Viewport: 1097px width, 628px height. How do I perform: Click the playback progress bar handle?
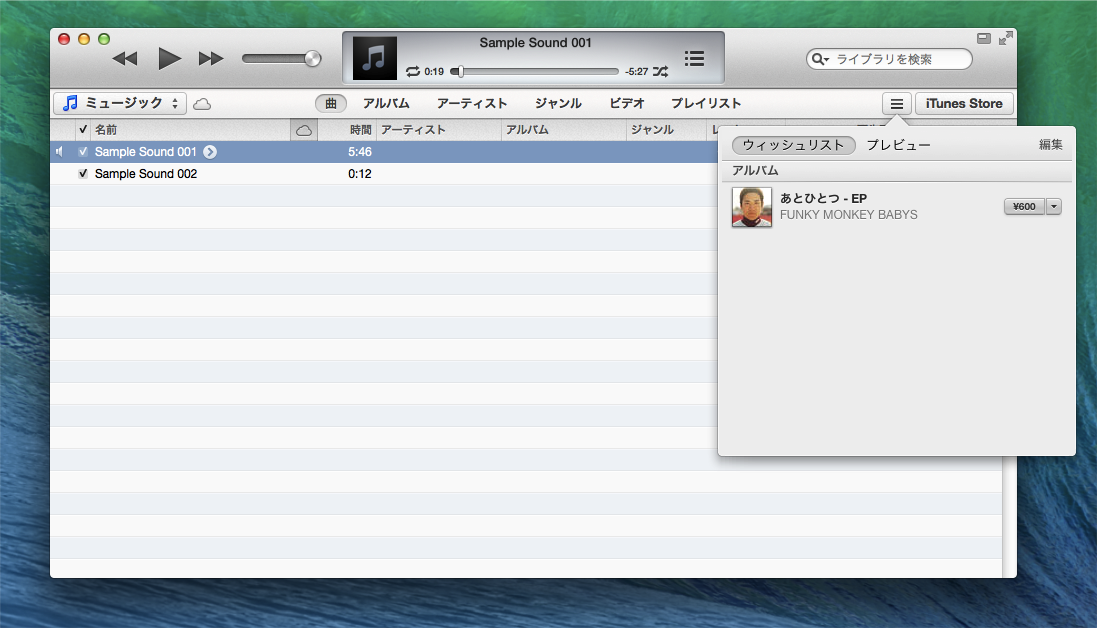[460, 71]
